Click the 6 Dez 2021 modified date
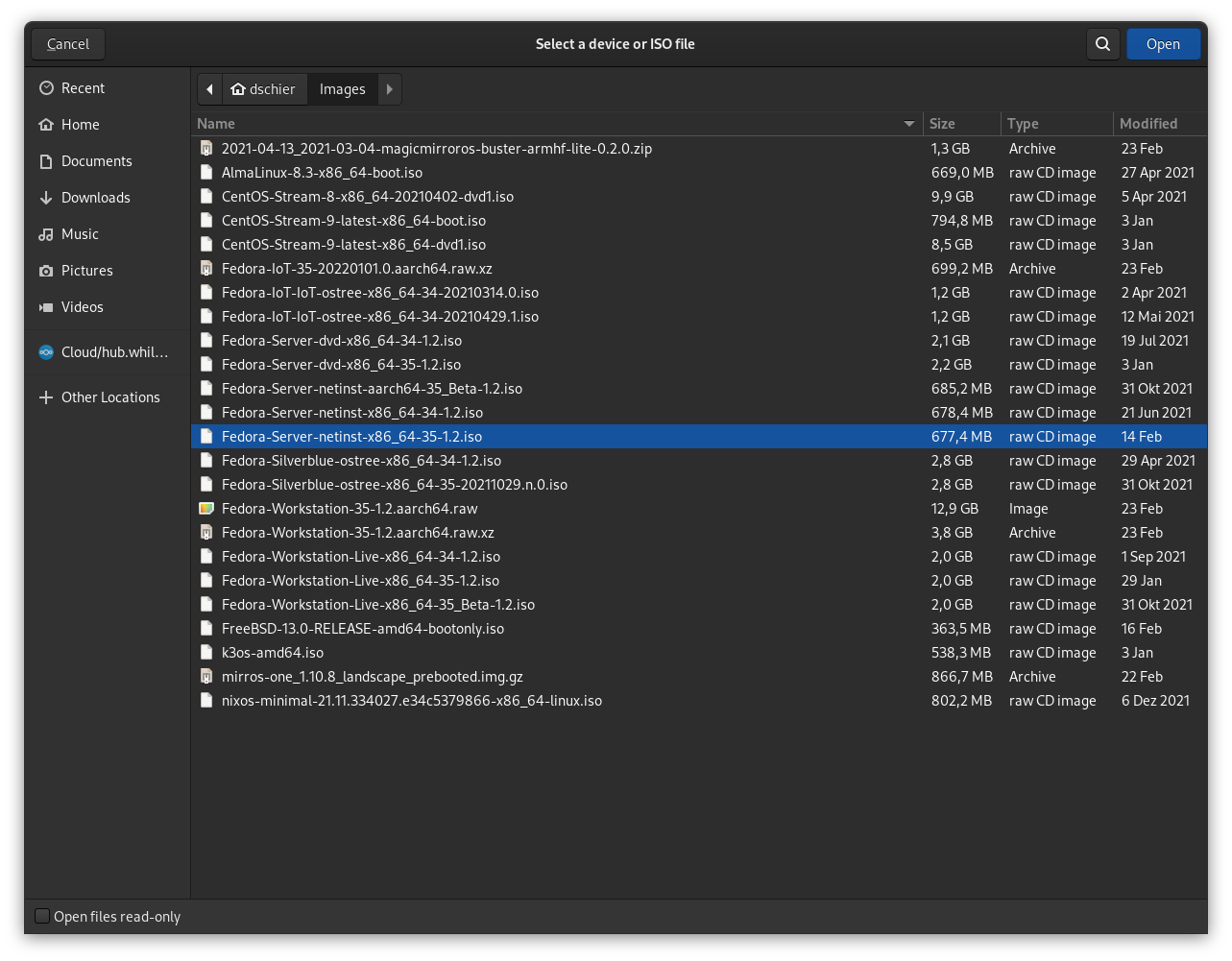This screenshot has height=961, width=1232. pyautogui.click(x=1155, y=701)
